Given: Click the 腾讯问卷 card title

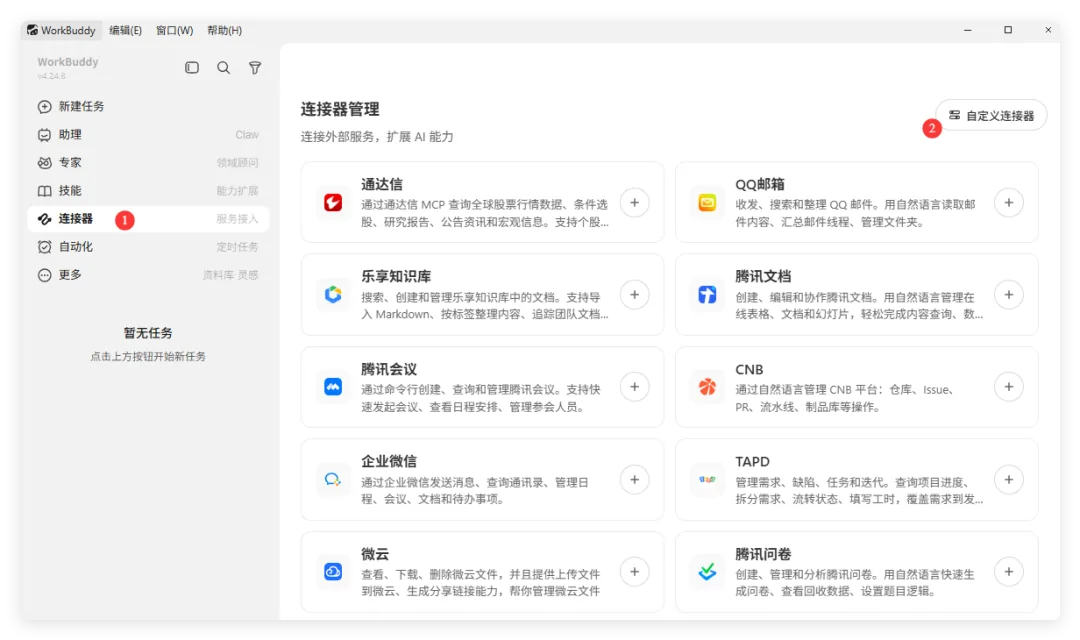Looking at the screenshot, I should 763,553.
